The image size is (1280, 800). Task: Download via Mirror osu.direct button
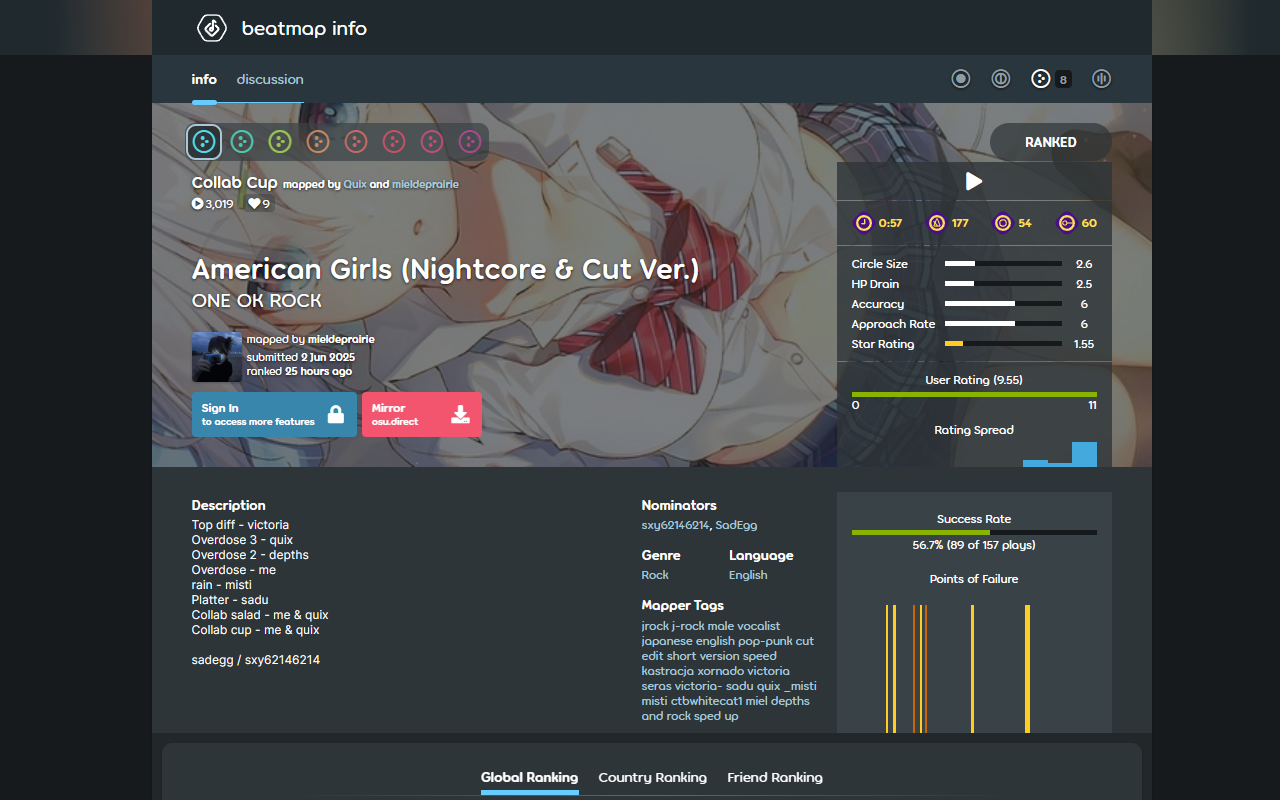pos(422,414)
